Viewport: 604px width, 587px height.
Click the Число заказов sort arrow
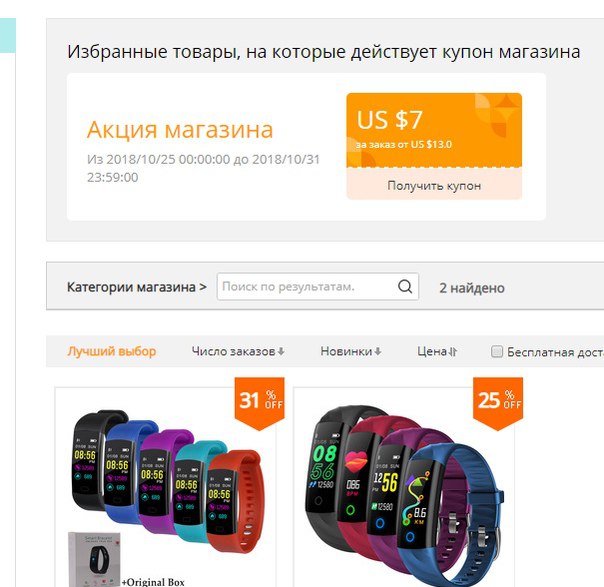click(x=281, y=351)
